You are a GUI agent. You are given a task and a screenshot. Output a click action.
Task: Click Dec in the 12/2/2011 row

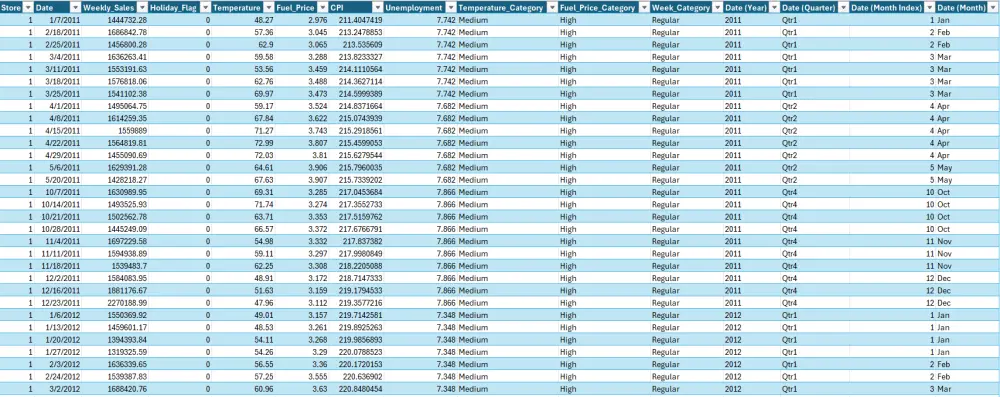pyautogui.click(x=944, y=278)
